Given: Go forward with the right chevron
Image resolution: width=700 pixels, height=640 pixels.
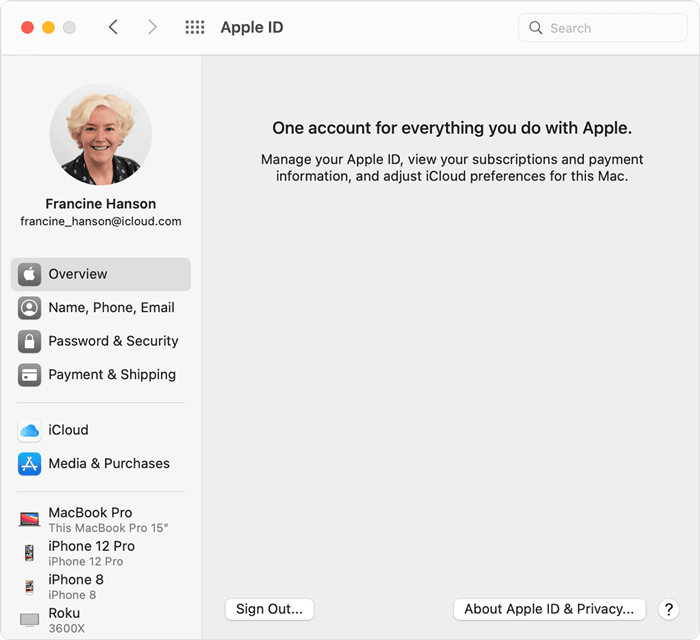Looking at the screenshot, I should [152, 27].
